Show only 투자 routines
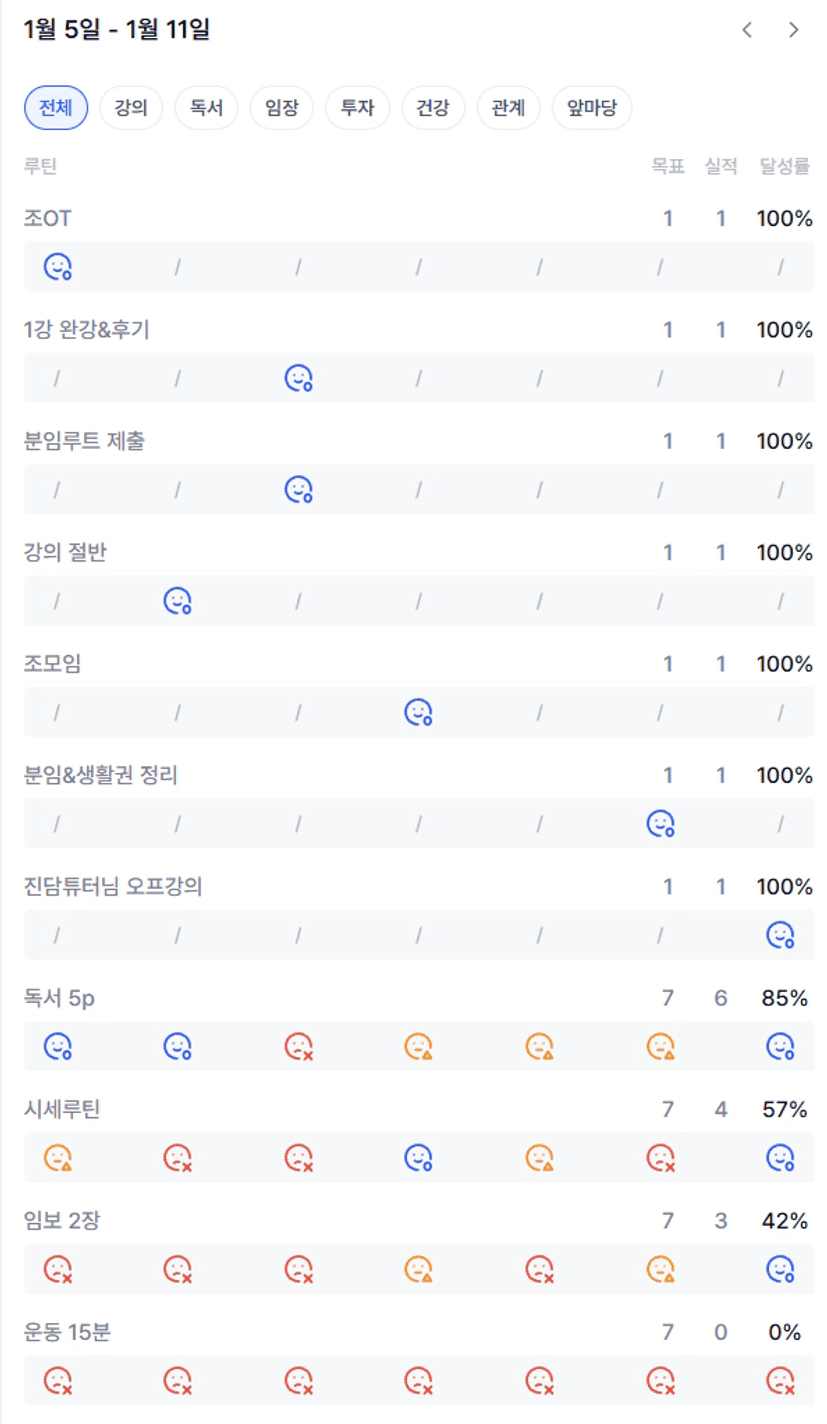827x1424 pixels. tap(357, 108)
